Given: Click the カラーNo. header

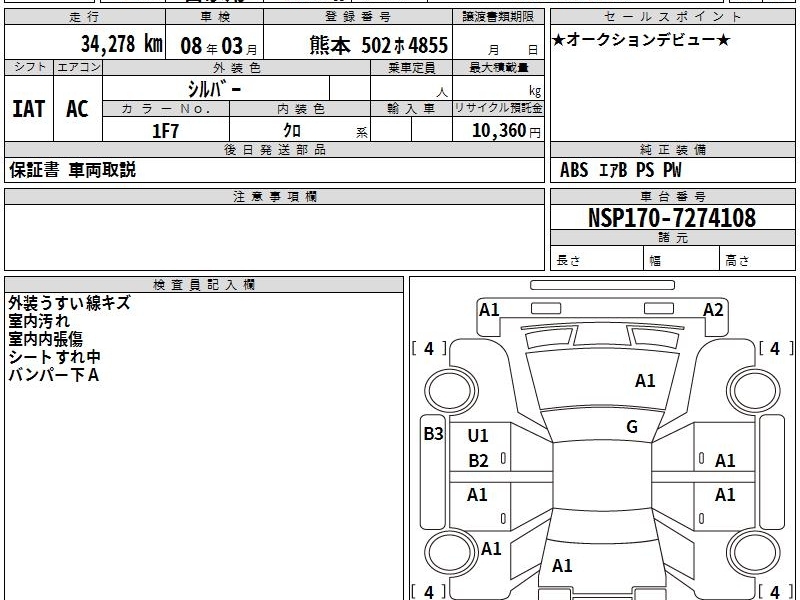Looking at the screenshot, I should [x=166, y=108].
